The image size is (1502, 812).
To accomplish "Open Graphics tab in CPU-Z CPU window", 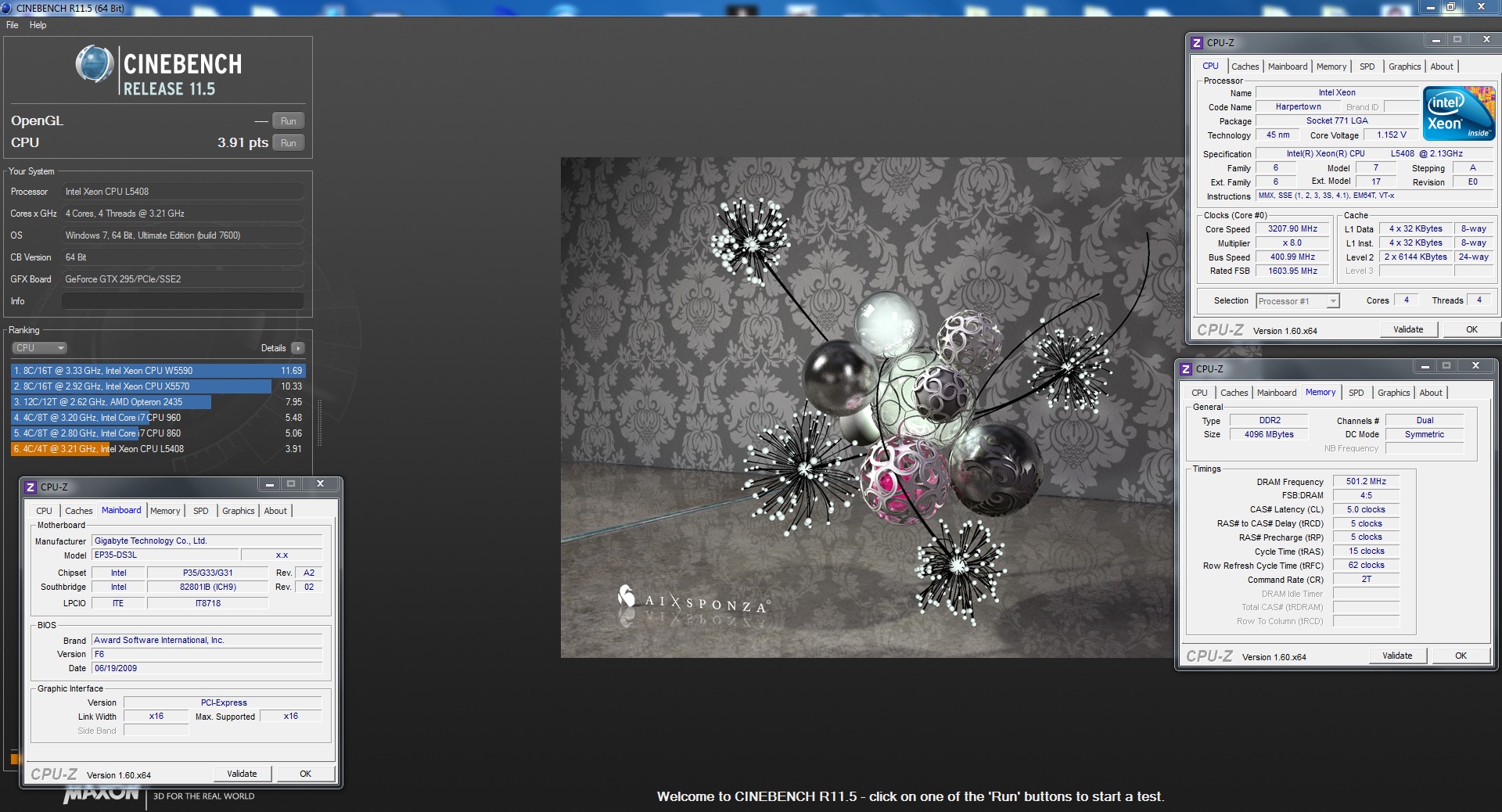I will (x=1404, y=66).
